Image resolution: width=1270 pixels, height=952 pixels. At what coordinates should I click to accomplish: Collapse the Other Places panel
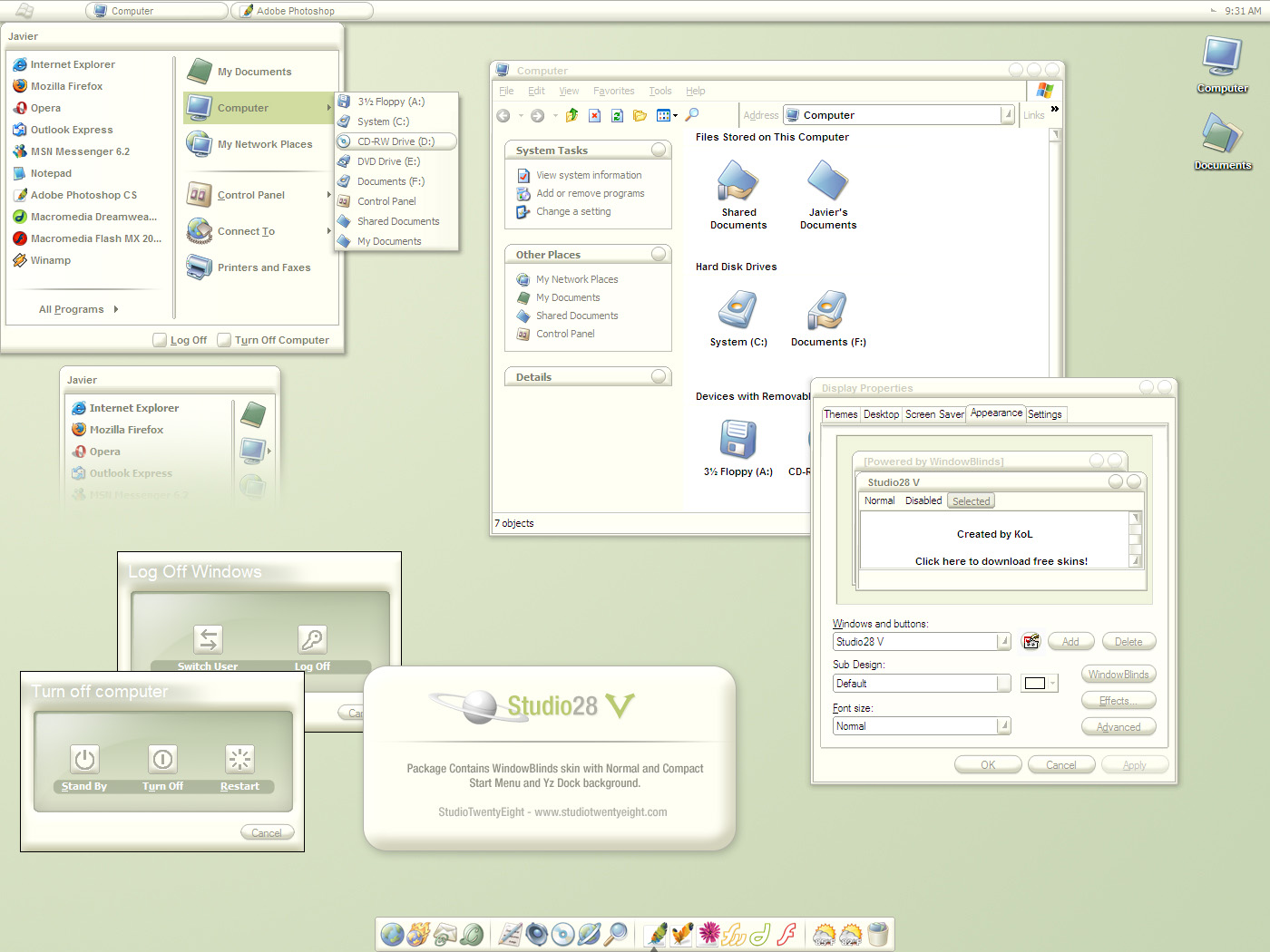coord(659,254)
